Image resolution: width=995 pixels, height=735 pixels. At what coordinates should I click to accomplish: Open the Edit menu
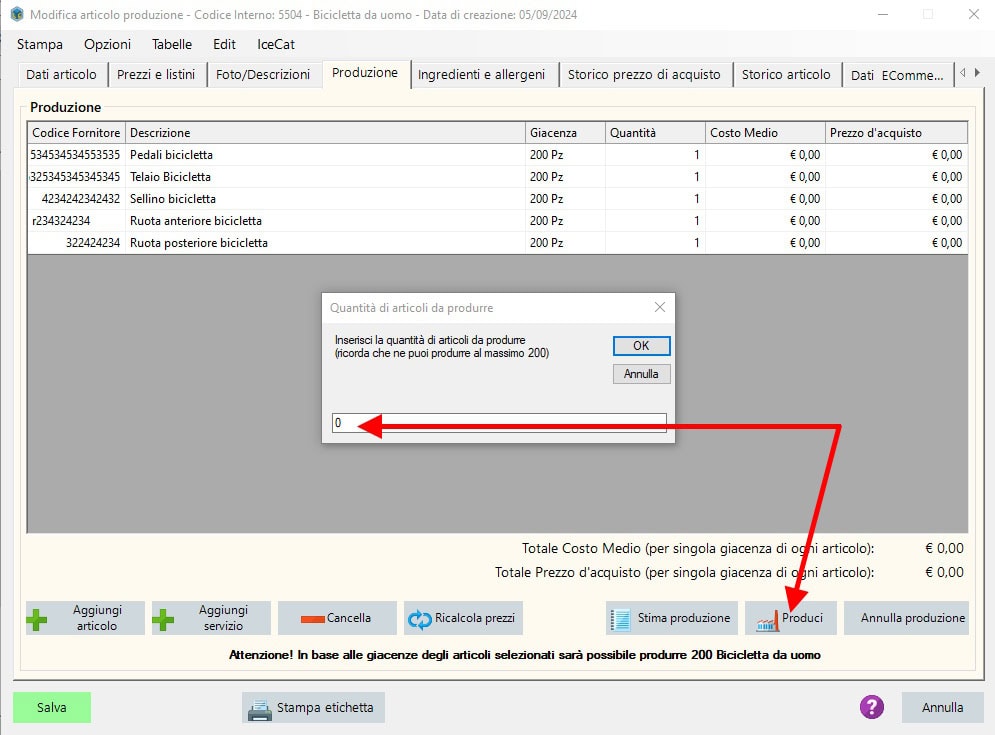coord(225,44)
